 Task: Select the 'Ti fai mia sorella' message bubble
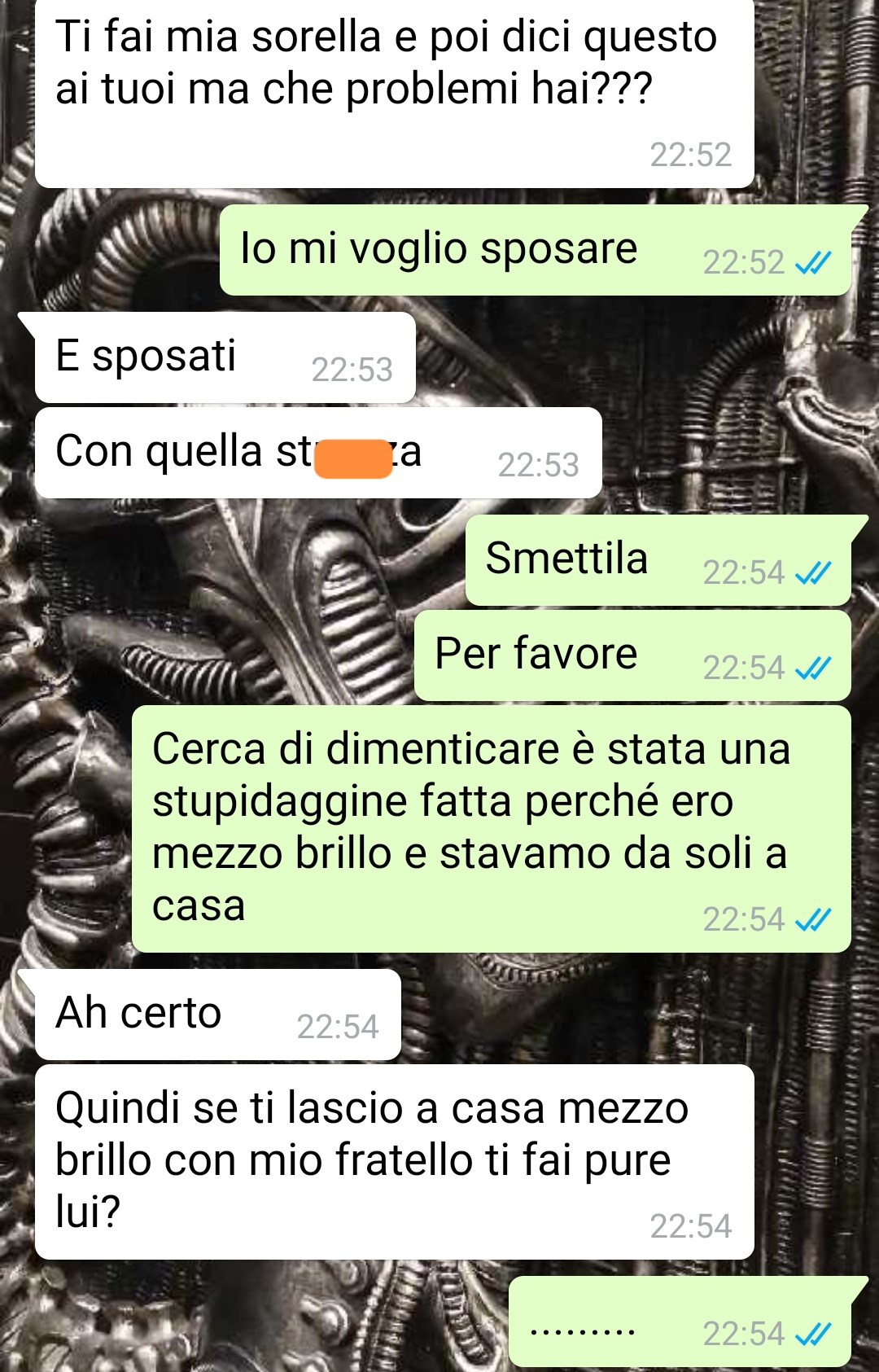click(x=395, y=94)
